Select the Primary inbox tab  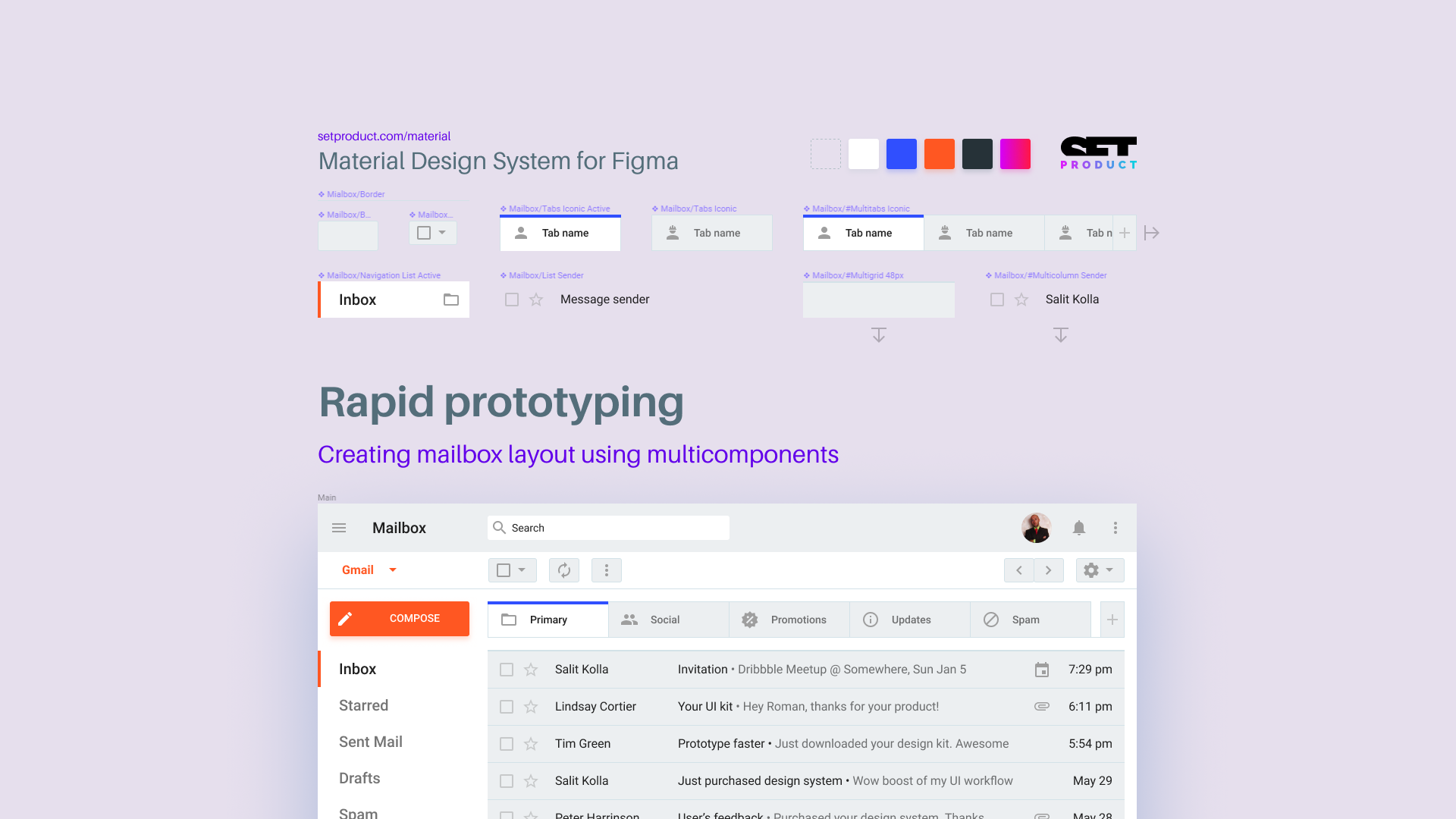point(547,619)
